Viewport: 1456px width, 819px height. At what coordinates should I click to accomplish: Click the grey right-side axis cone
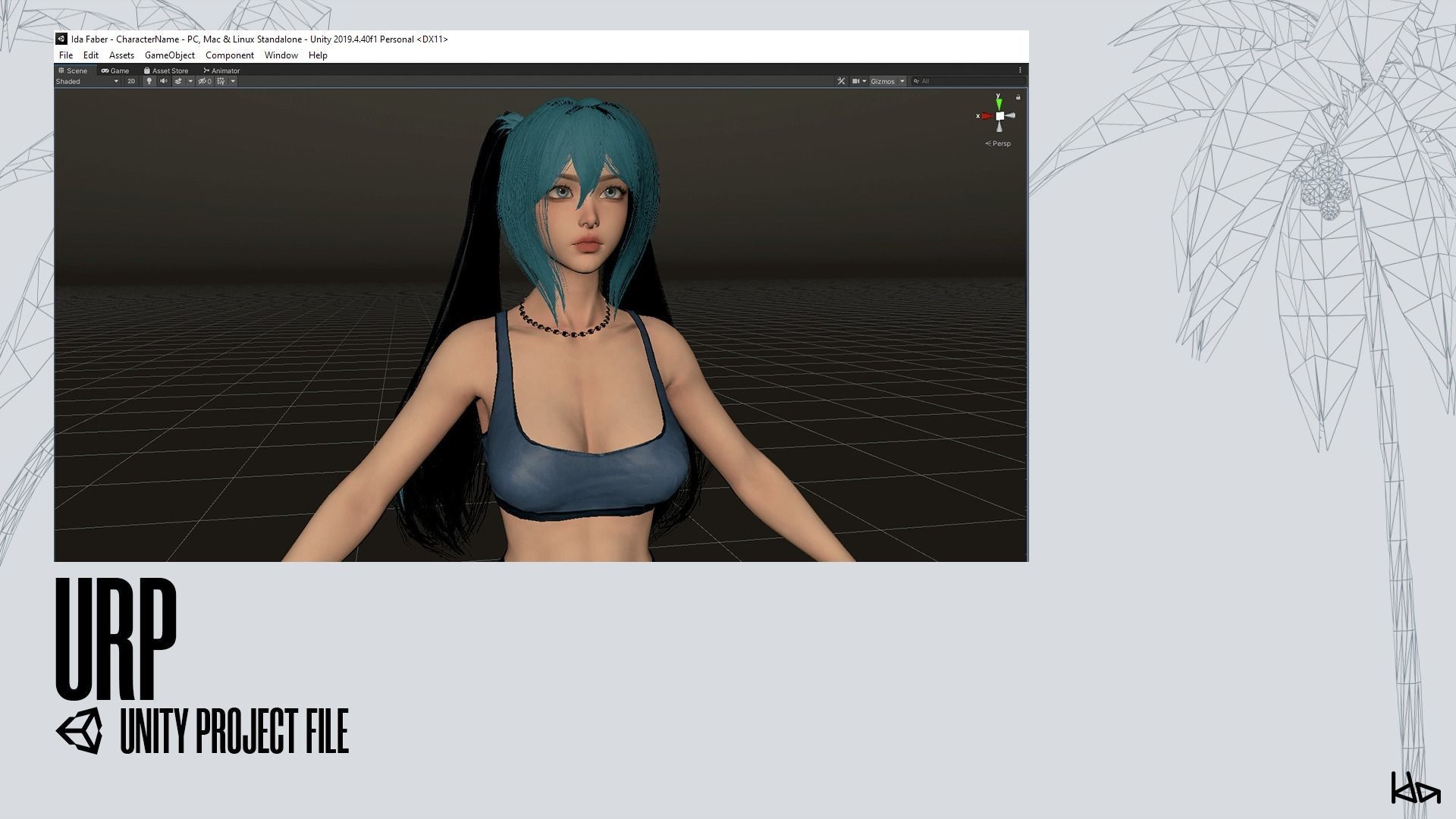tap(1012, 116)
